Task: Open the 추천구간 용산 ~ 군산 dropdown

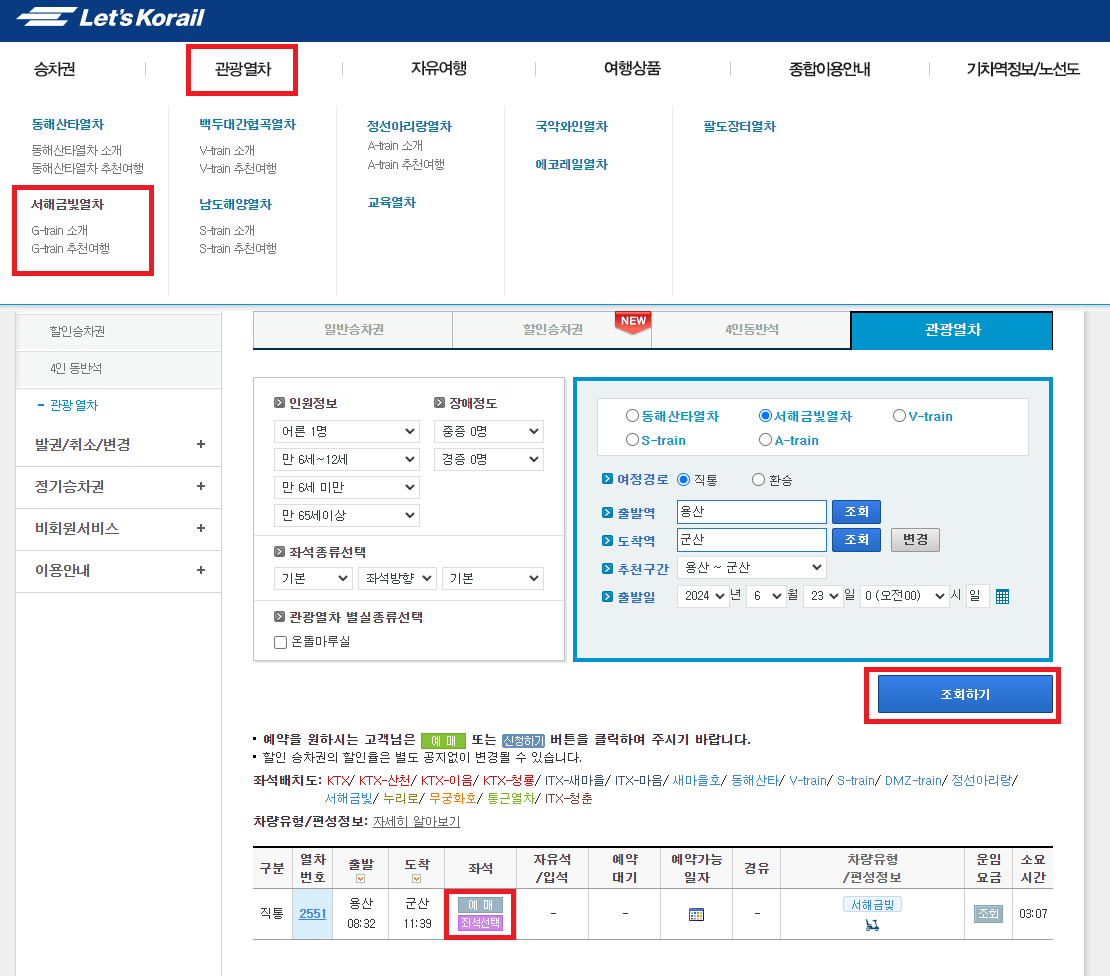Action: click(x=752, y=568)
